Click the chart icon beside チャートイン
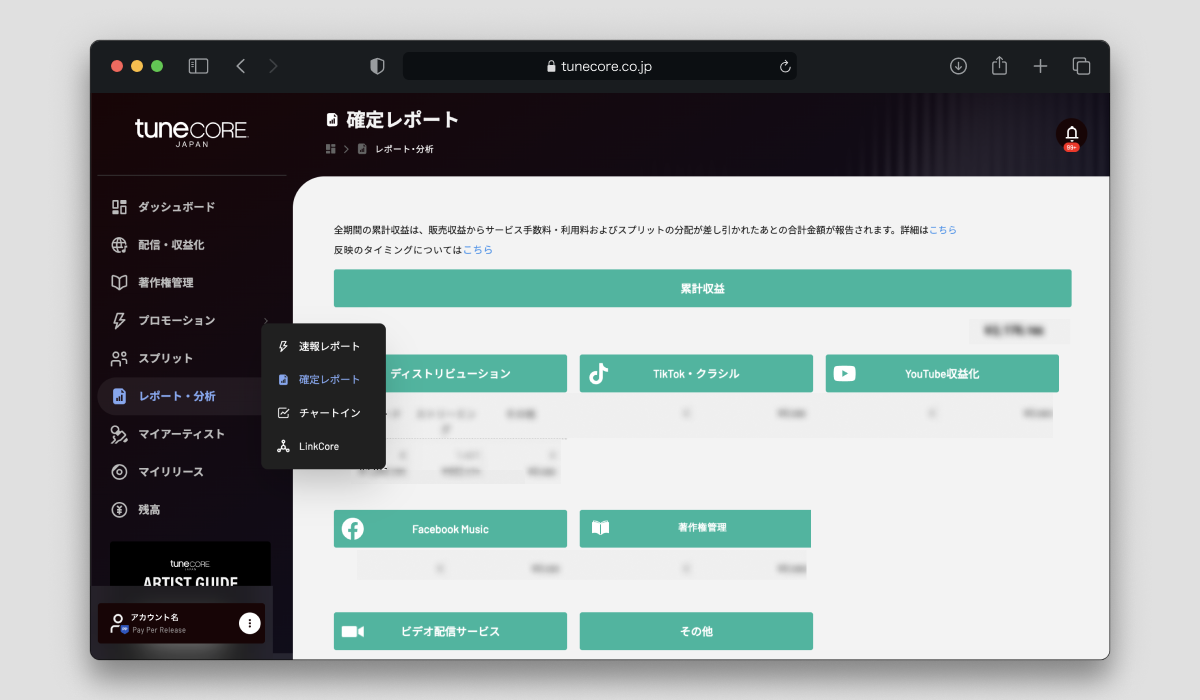This screenshot has width=1200, height=700. coord(283,412)
